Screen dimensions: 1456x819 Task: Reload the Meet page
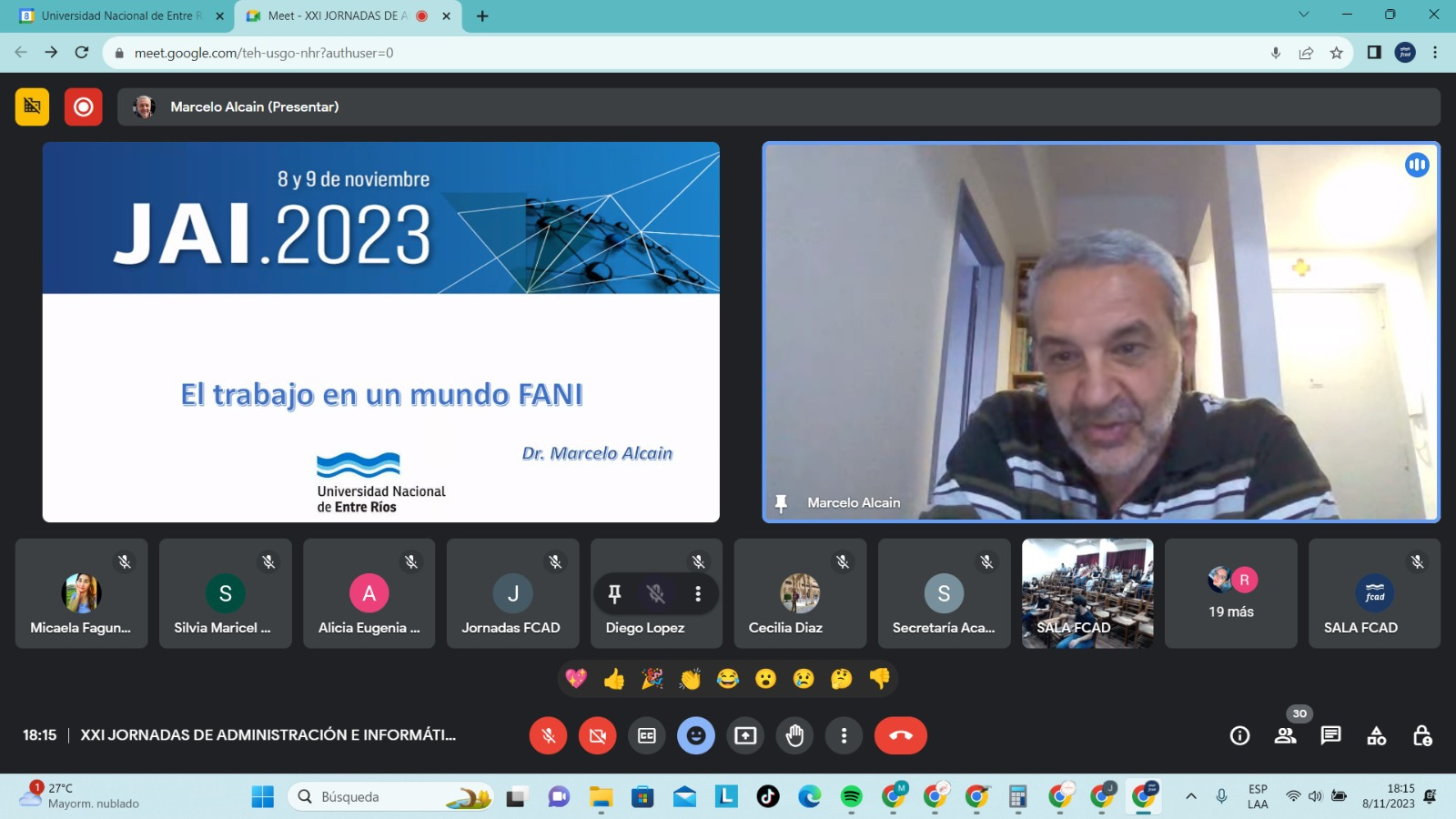tap(82, 53)
